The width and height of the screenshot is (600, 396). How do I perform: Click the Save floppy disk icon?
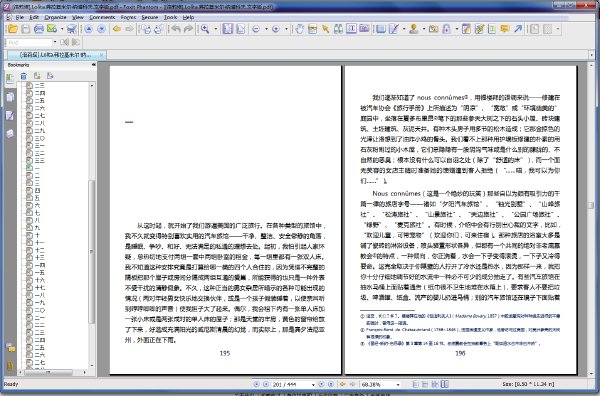26,29
